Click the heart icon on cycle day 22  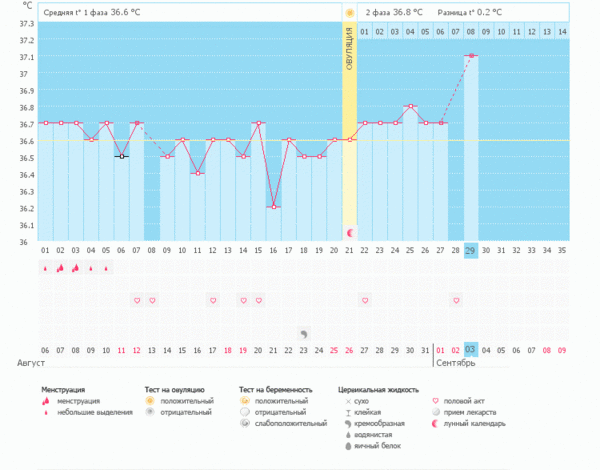pos(365,300)
